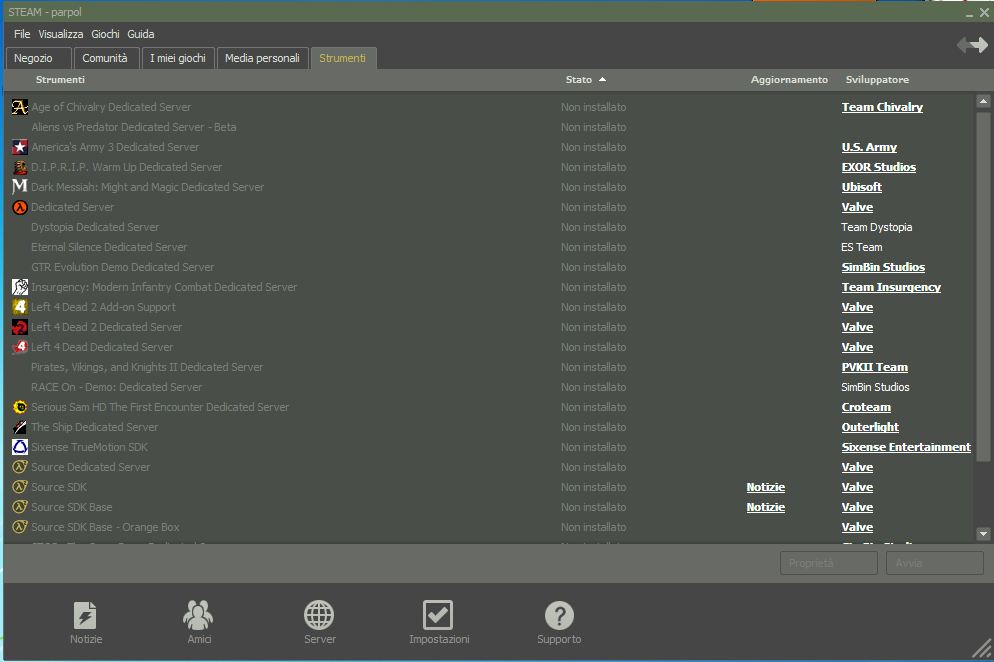Viewport: 994px width, 662px height.
Task: Click the Left 4 Dead 2 Add-on Support icon
Action: (x=20, y=308)
